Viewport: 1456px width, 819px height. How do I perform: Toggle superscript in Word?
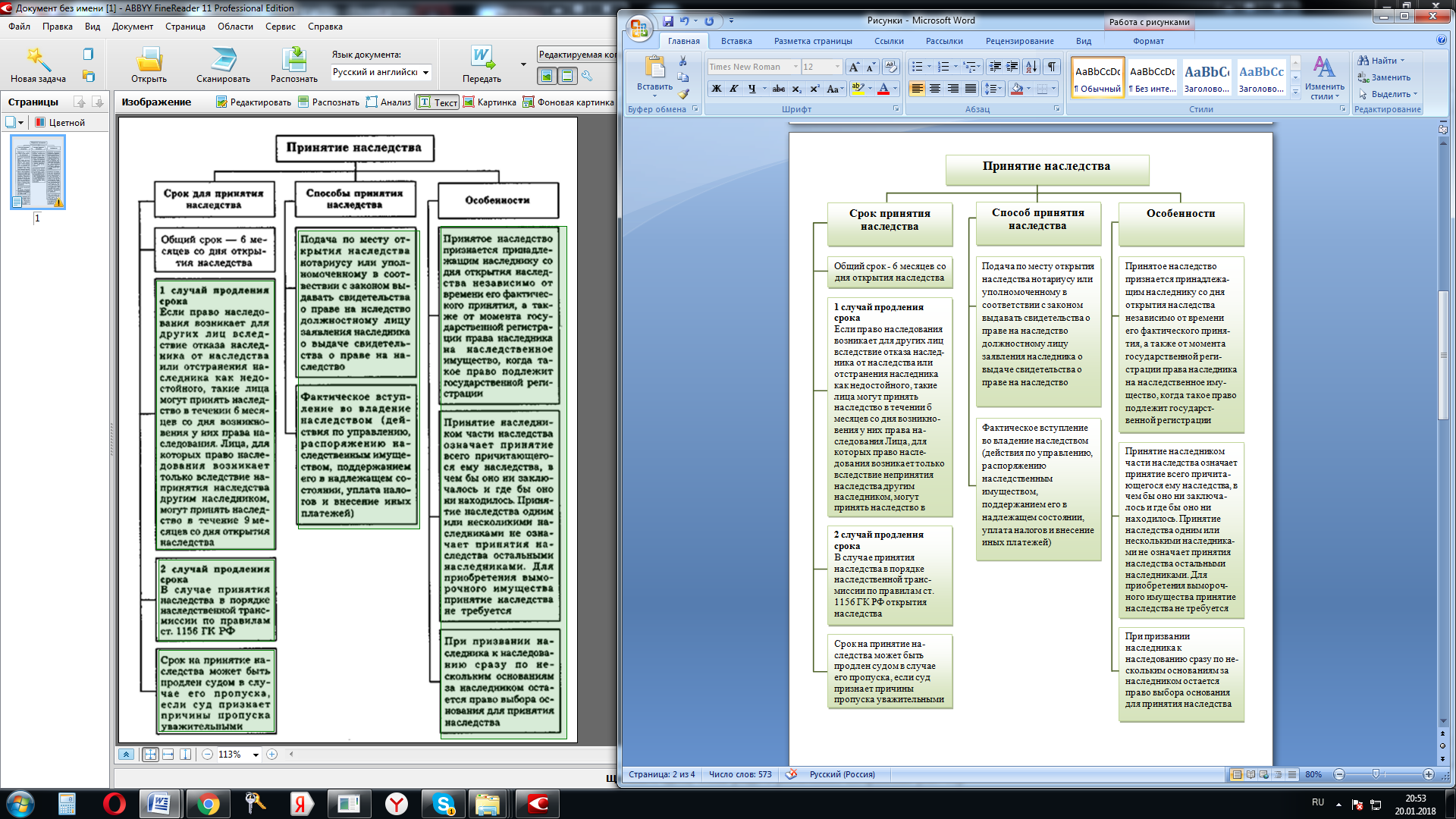(814, 89)
